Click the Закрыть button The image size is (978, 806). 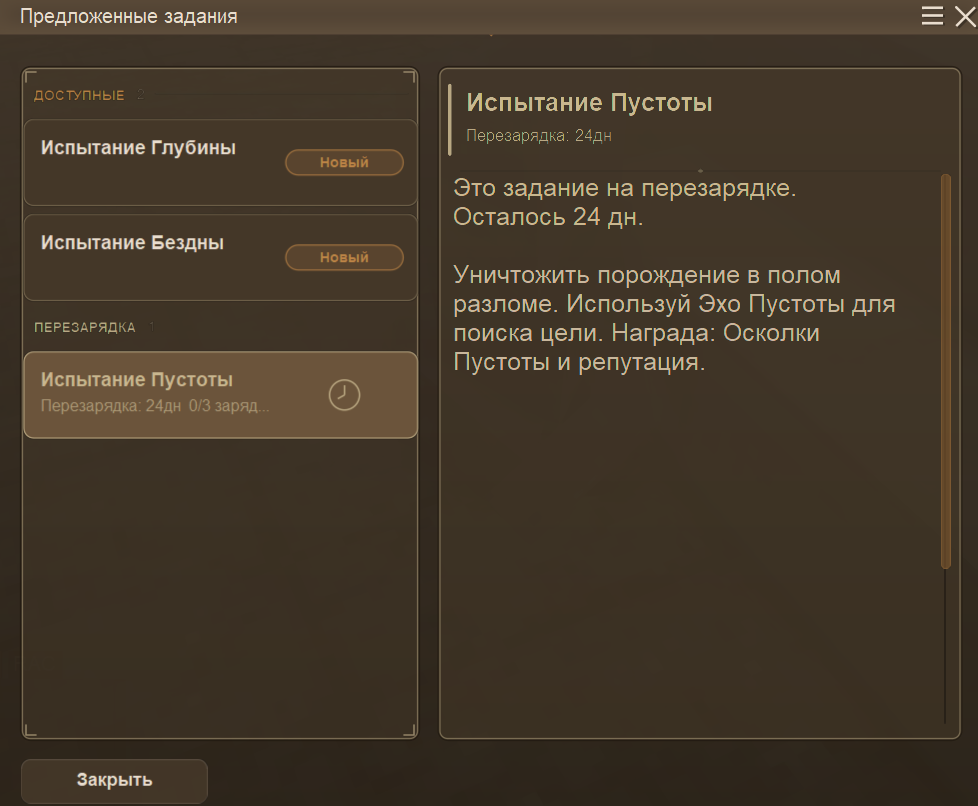[x=114, y=780]
